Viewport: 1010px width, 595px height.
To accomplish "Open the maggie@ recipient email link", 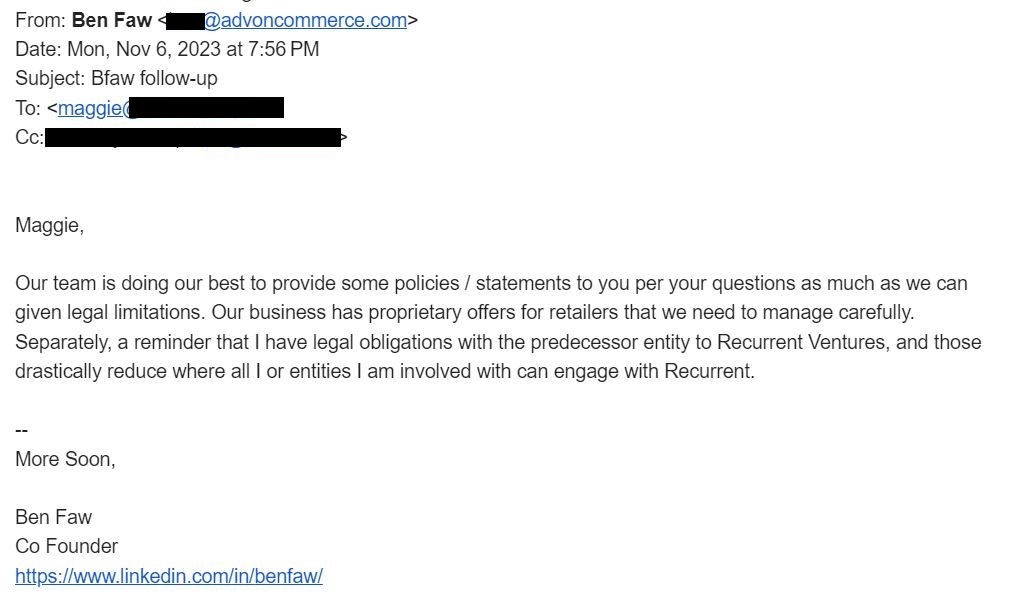I will click(92, 108).
